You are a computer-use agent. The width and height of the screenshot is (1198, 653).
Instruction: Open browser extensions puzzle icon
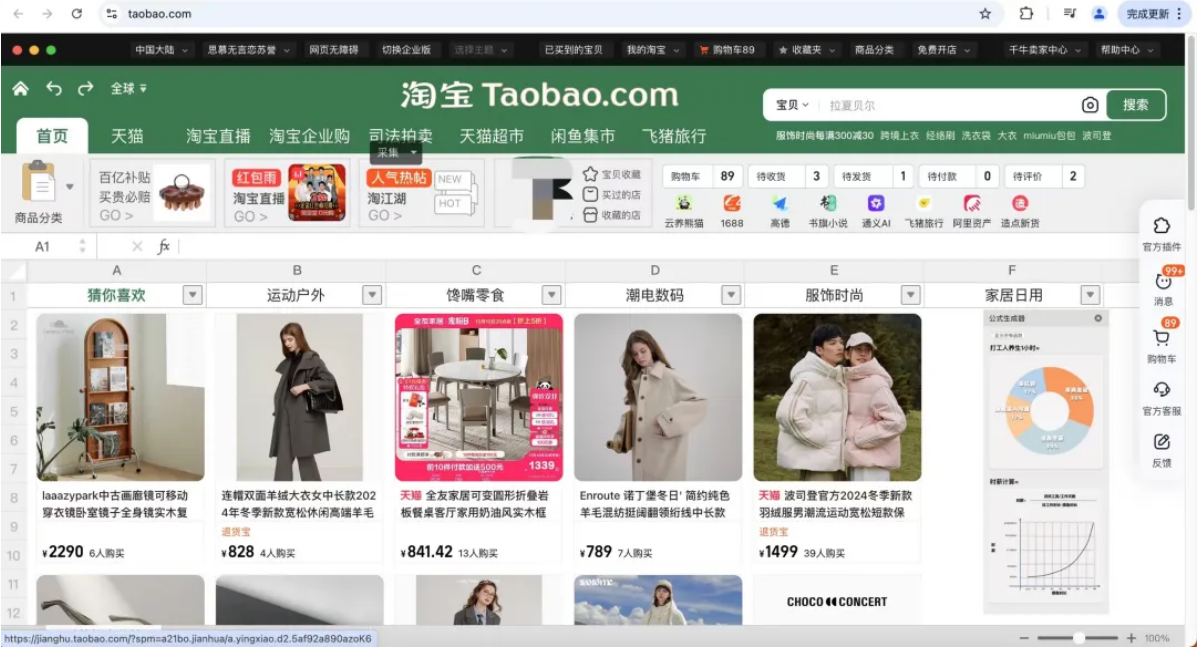pos(1026,14)
